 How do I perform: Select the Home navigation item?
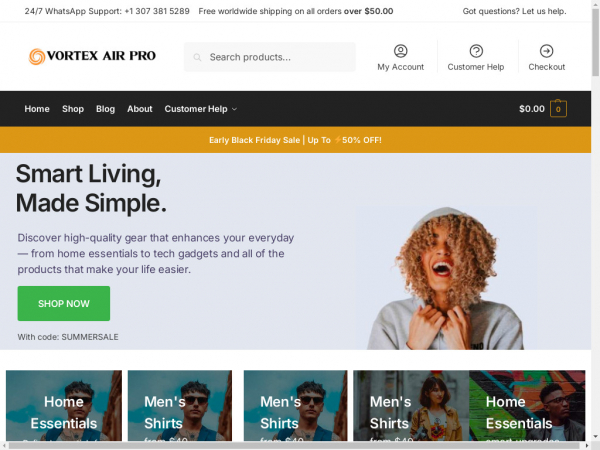[37, 109]
